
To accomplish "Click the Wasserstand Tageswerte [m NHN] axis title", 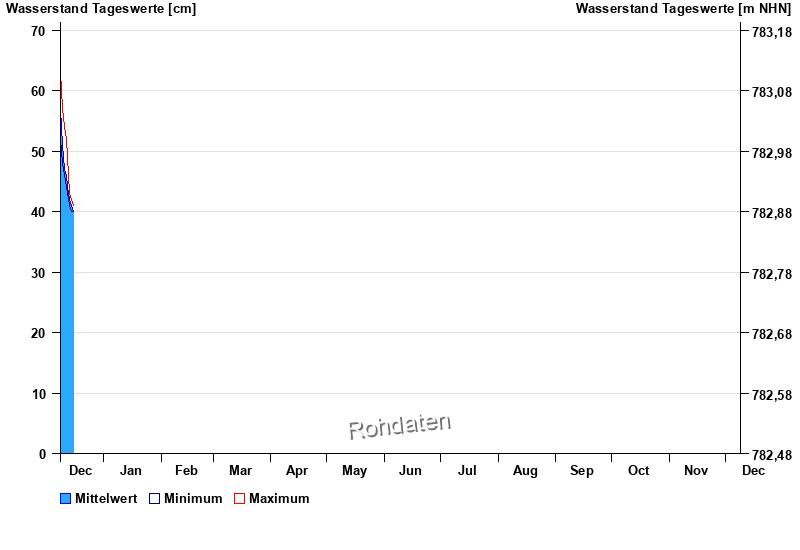I will 684,9.
